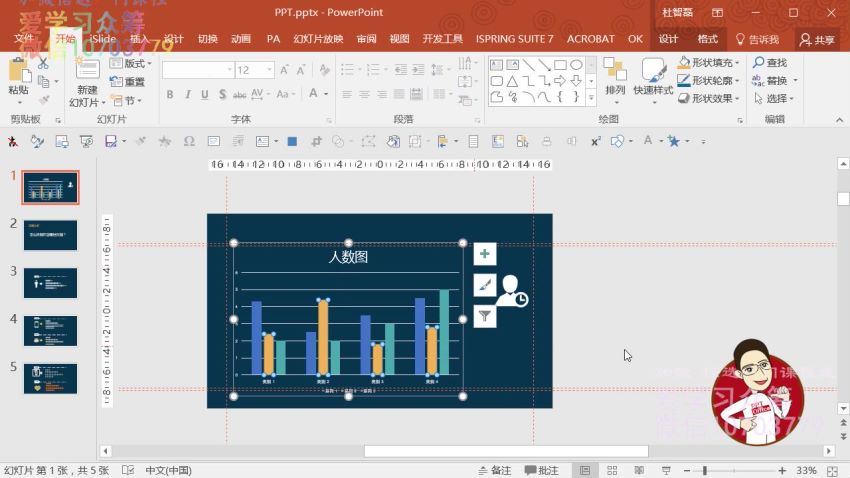Toggle bold text formatting
Image resolution: width=850 pixels, height=478 pixels.
tap(170, 94)
